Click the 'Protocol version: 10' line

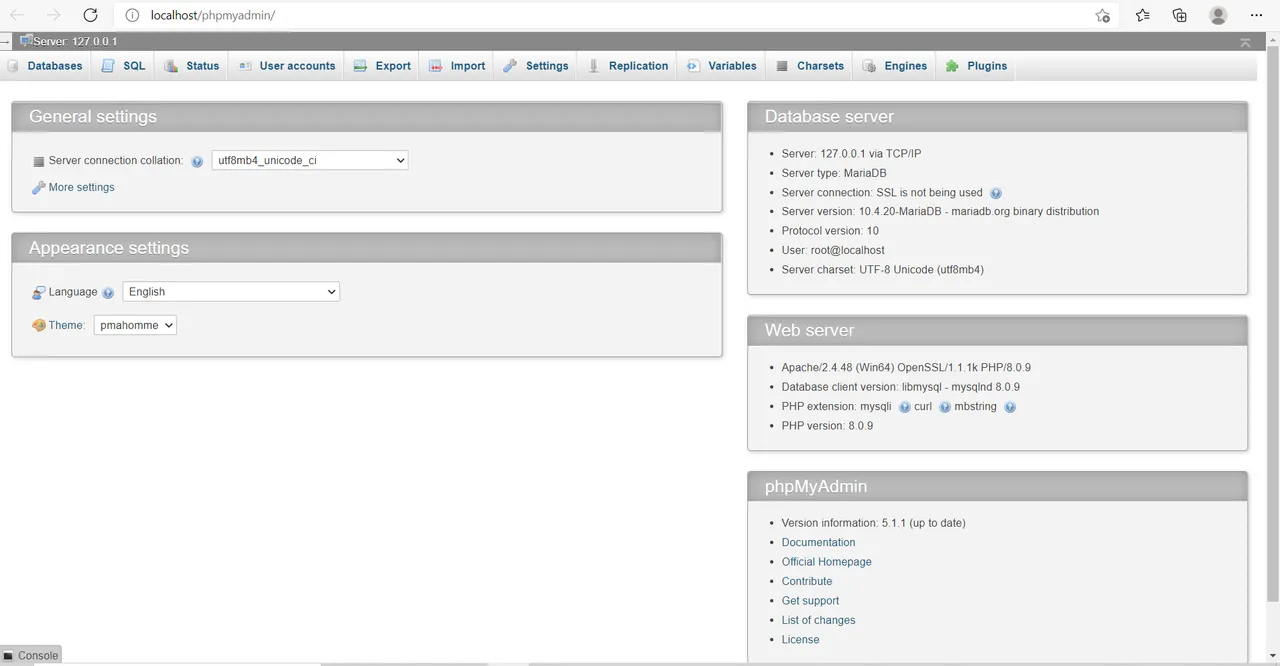(x=830, y=231)
